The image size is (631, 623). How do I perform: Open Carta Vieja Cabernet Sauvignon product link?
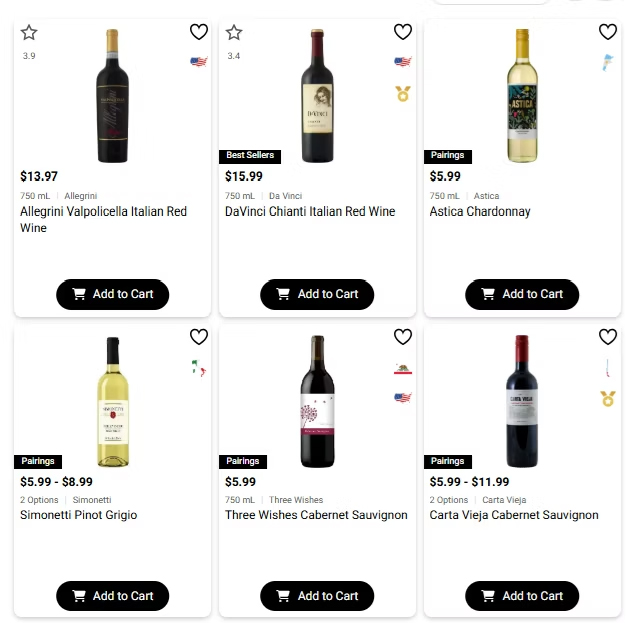pyautogui.click(x=514, y=515)
